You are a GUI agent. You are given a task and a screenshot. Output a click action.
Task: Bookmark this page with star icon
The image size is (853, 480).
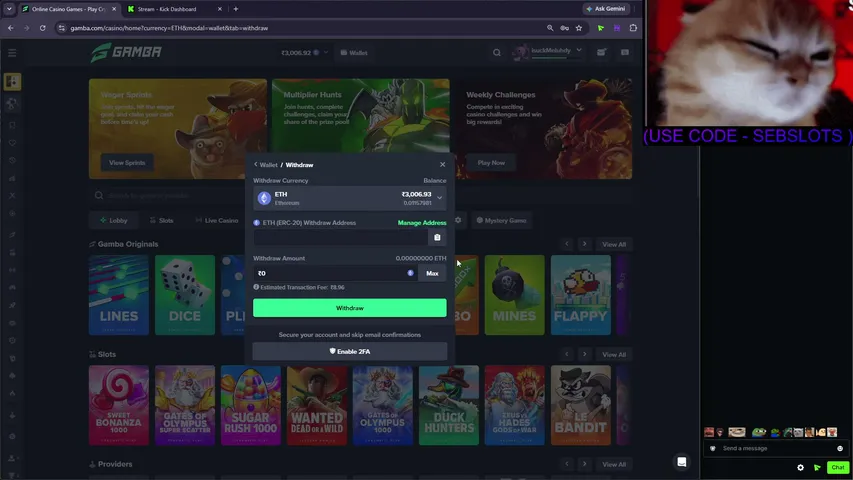(x=579, y=28)
